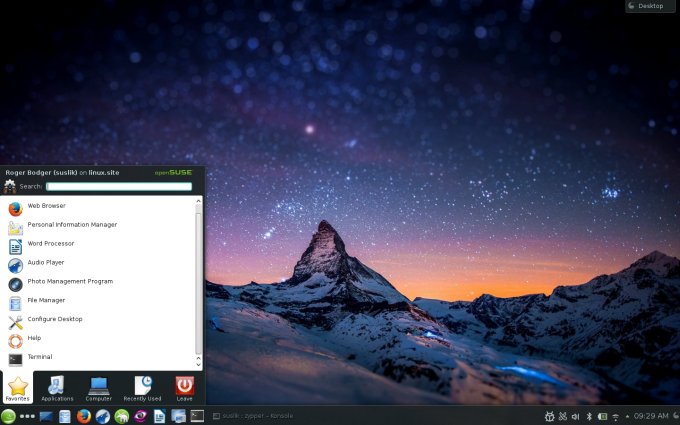Click the 09:29 AM clock
Image resolution: width=680 pixels, height=425 pixels.
tap(651, 416)
